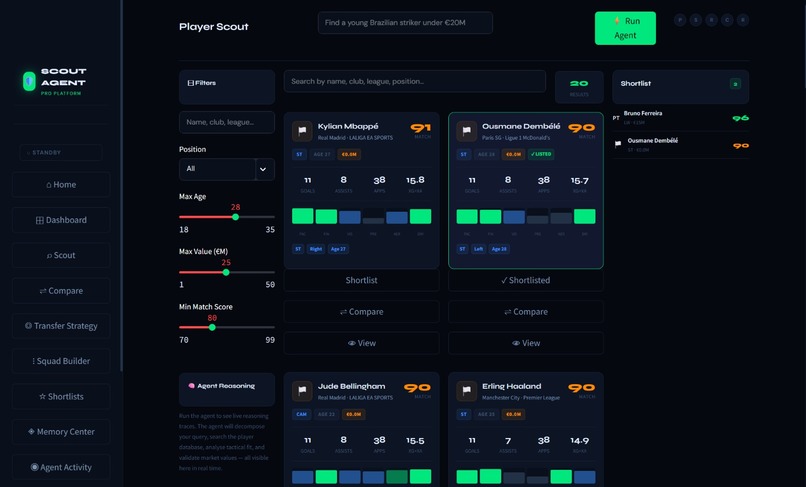Expand the Filters panel header
806x487 pixels.
point(227,87)
